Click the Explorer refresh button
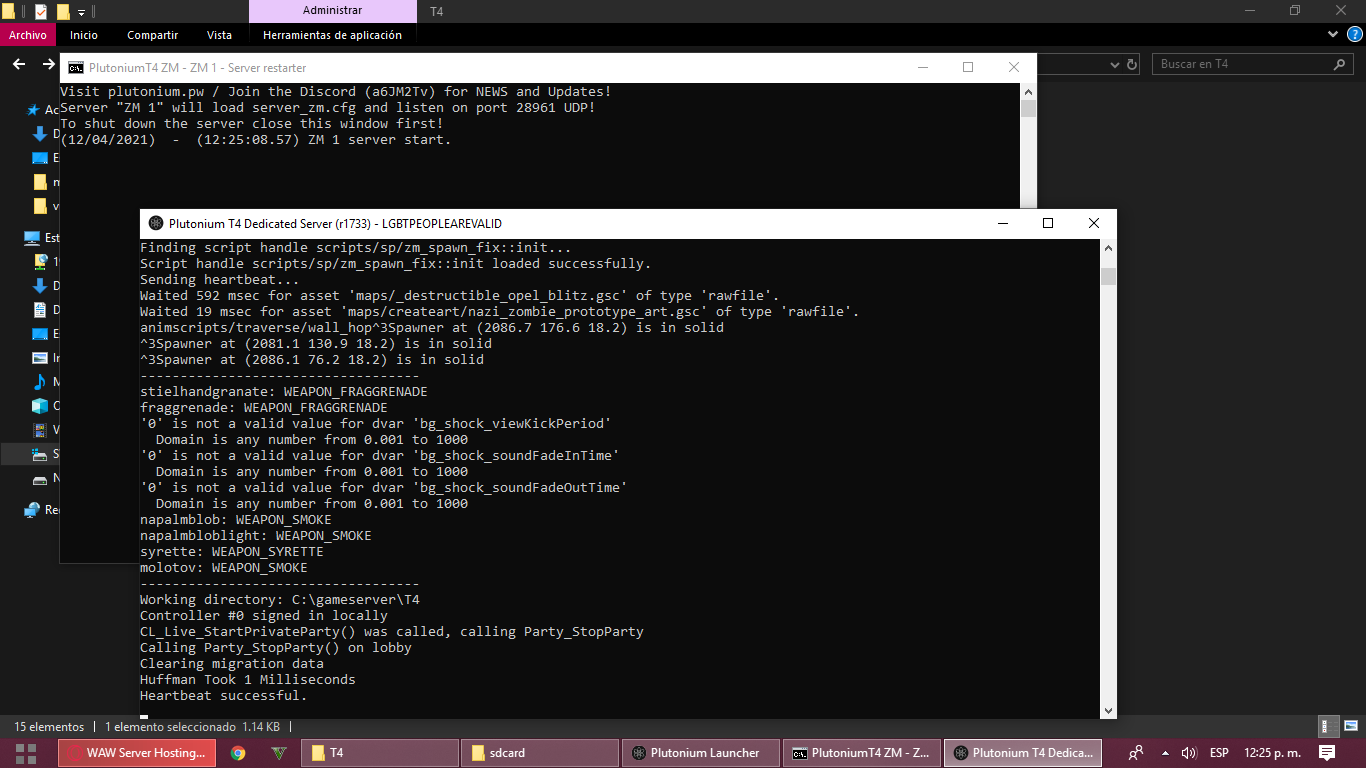Image resolution: width=1366 pixels, height=768 pixels. tap(1132, 64)
